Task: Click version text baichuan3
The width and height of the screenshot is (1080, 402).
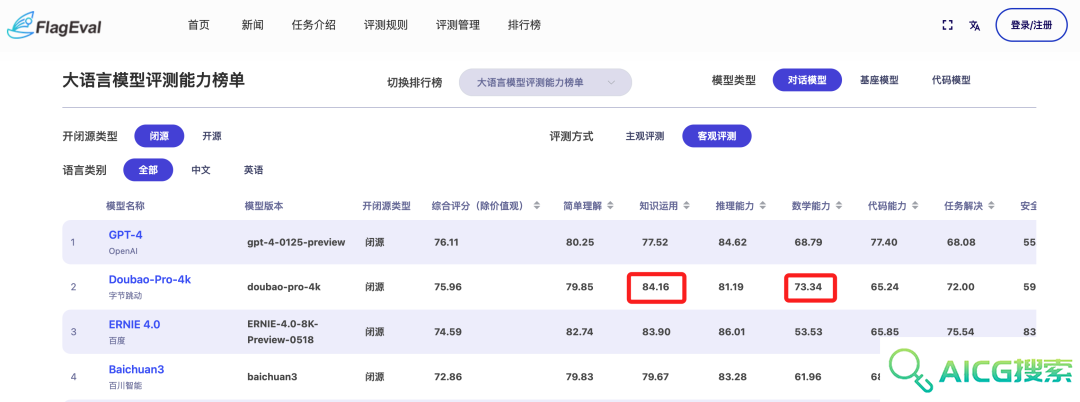Action: point(271,377)
